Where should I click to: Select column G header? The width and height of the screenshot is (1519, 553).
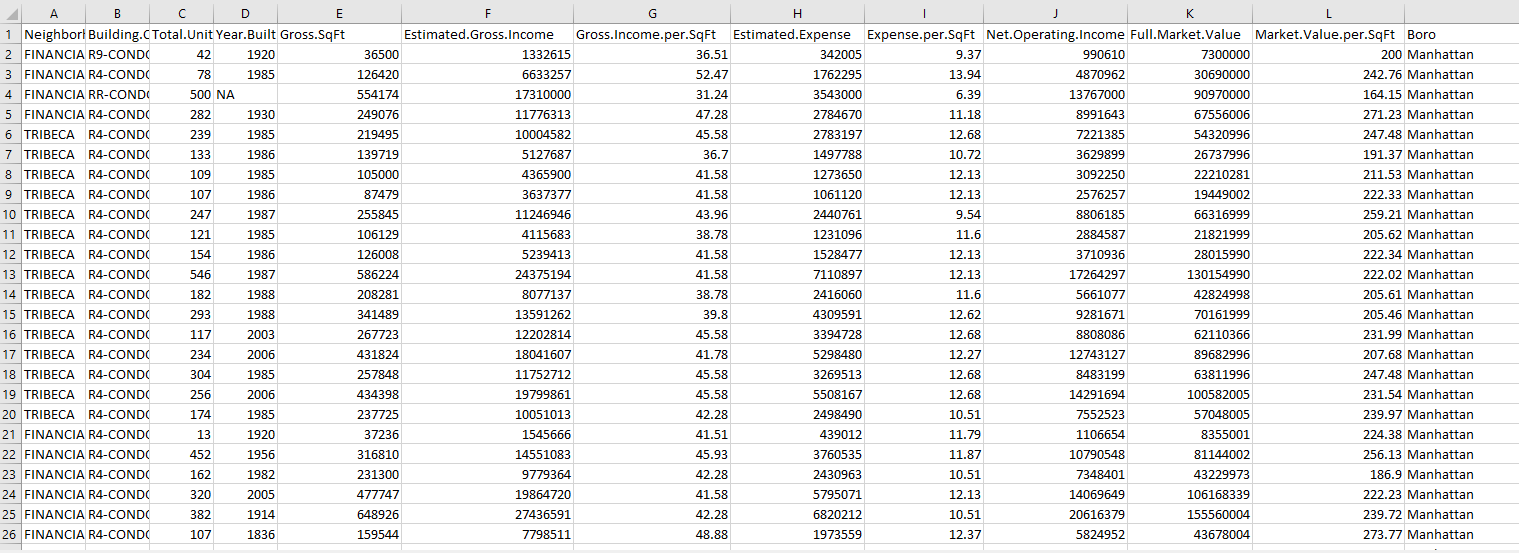pos(652,14)
